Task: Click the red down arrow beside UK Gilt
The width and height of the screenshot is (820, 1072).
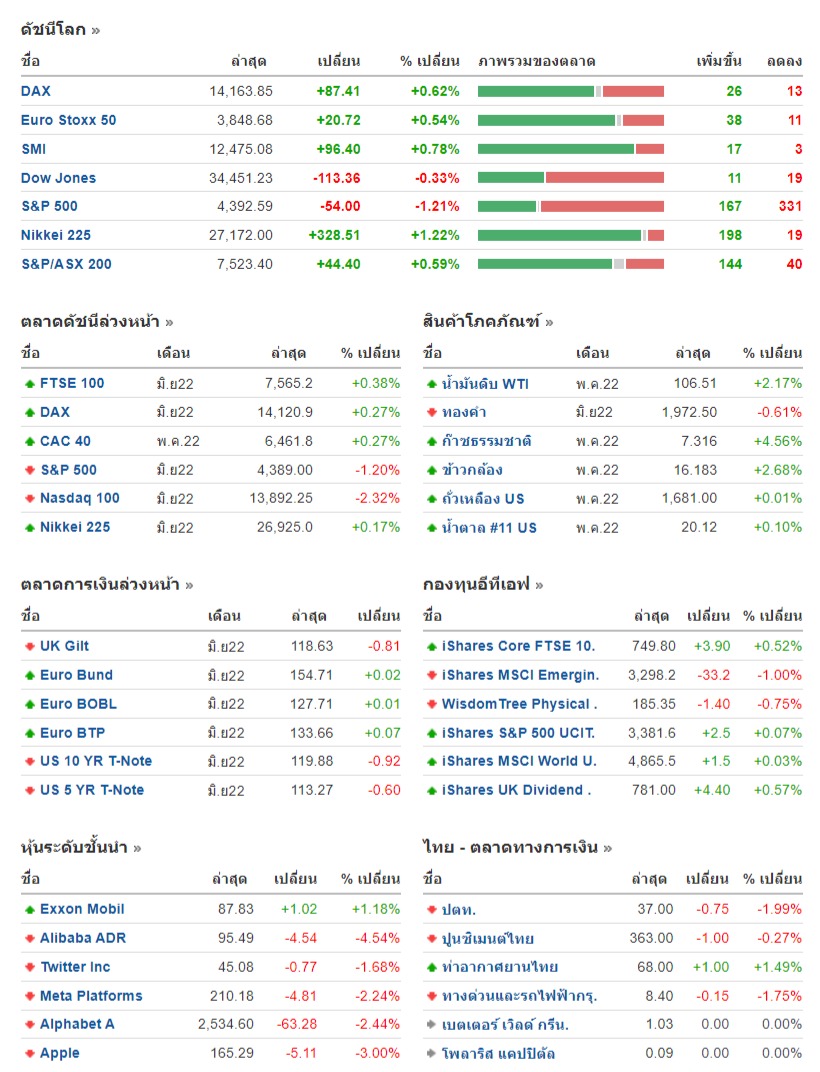Action: pyautogui.click(x=29, y=646)
